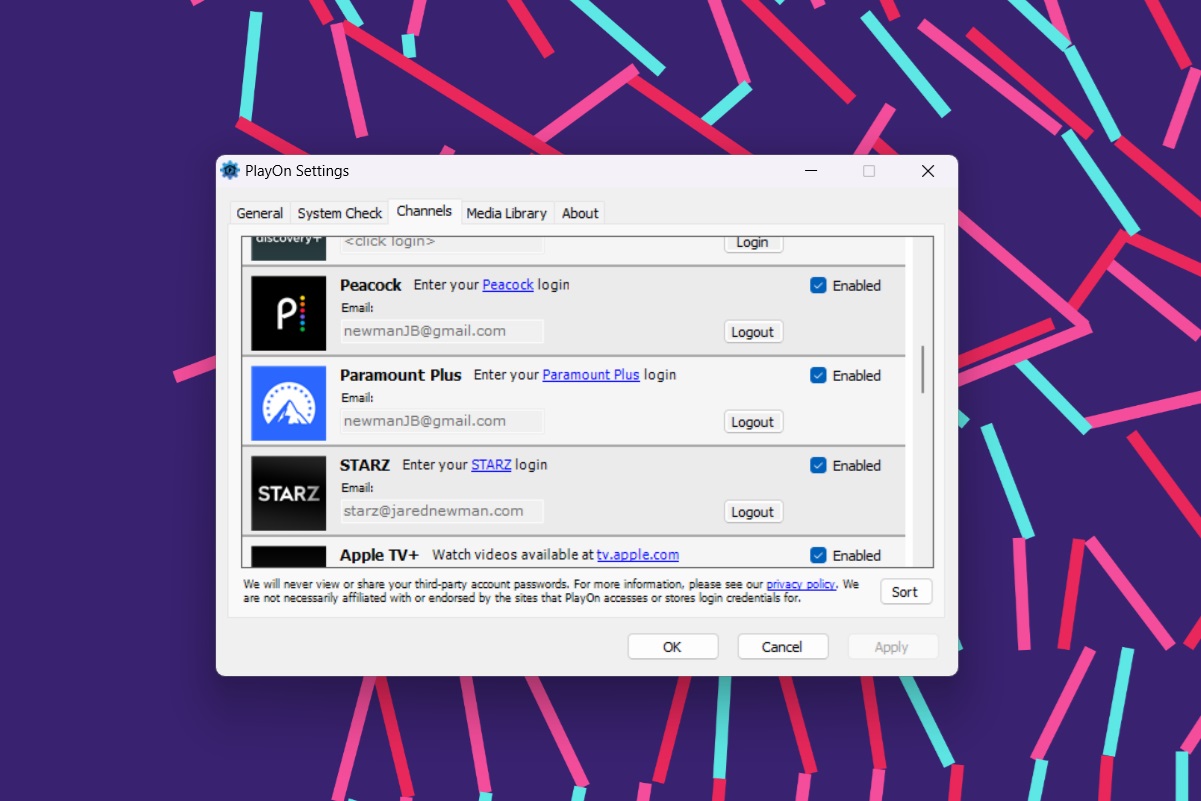Screen dimensions: 1201x801
Task: Click the Sort button
Action: [x=905, y=592]
